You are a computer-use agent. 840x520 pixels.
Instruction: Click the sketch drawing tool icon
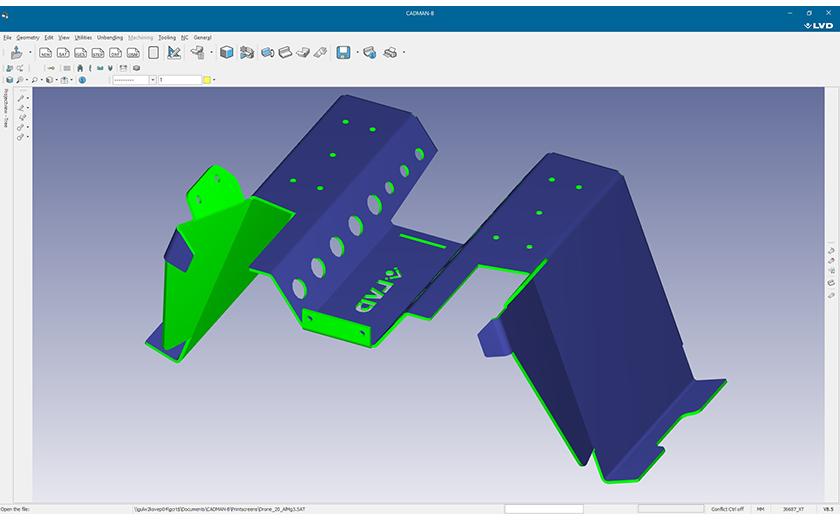[x=174, y=52]
